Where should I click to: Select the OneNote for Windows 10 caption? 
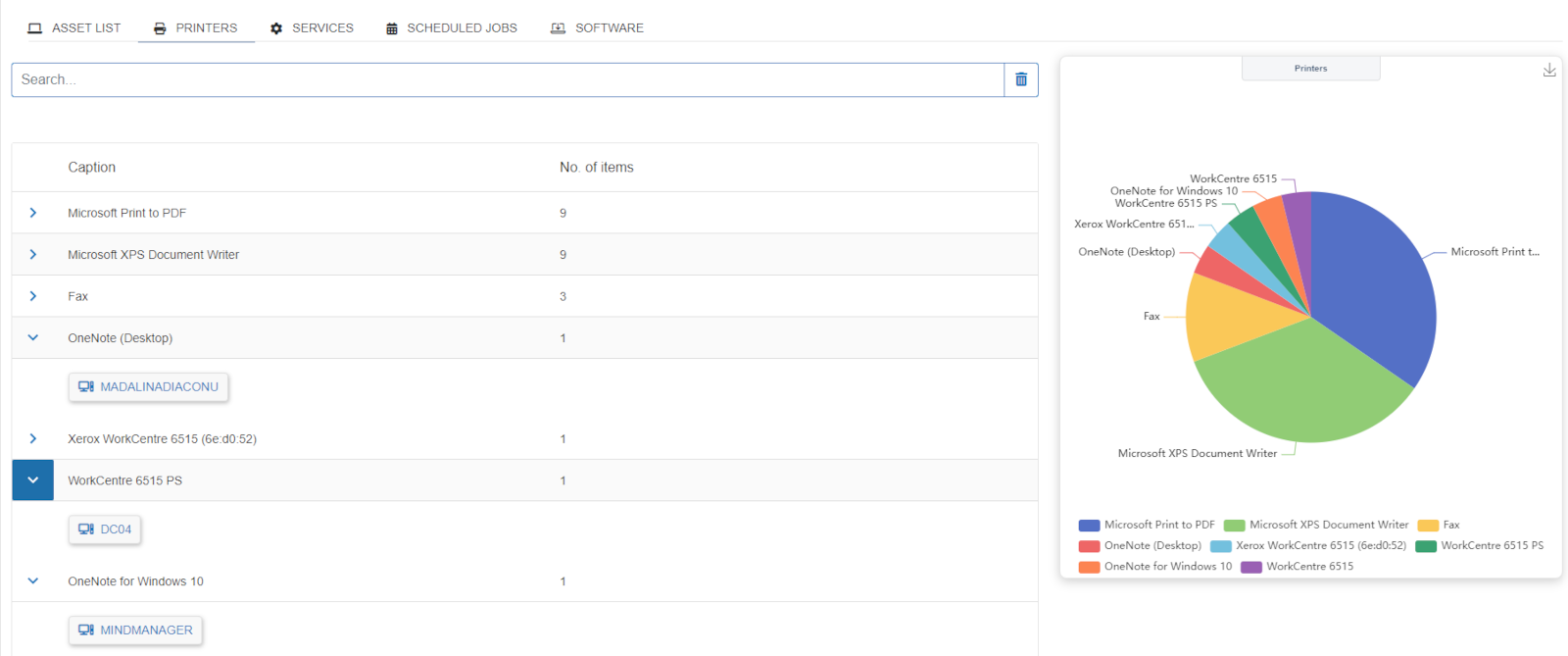click(x=135, y=581)
